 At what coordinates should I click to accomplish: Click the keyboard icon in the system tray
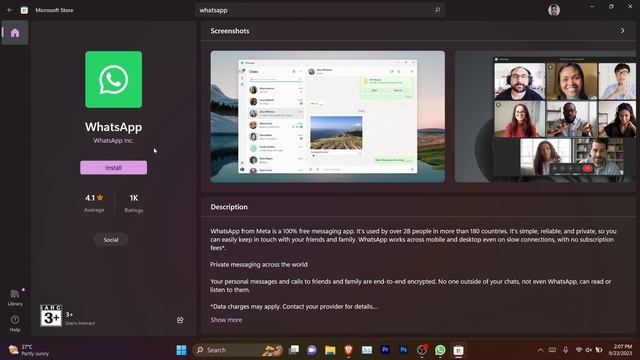pos(552,350)
